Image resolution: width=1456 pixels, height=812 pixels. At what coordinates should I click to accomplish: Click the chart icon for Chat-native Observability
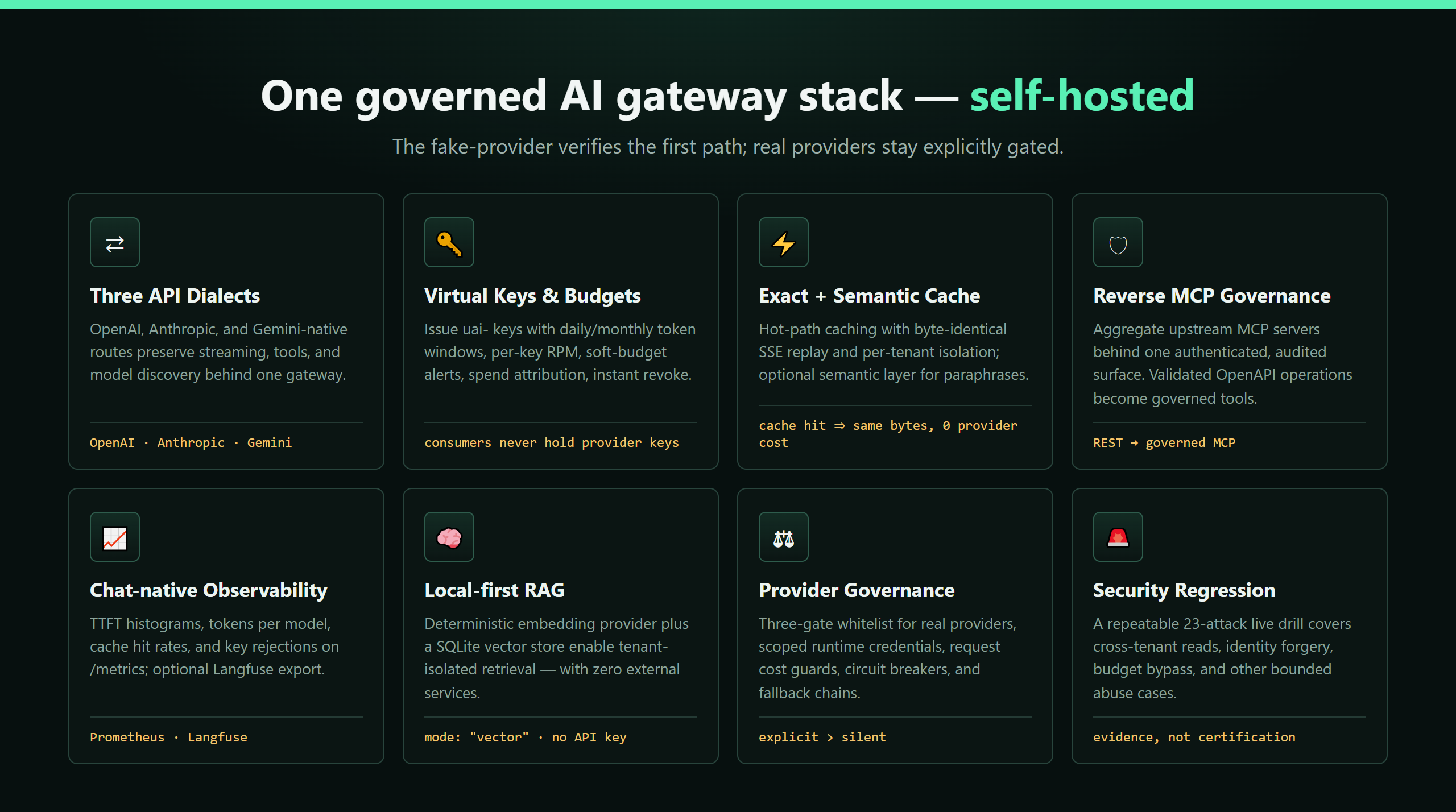115,537
